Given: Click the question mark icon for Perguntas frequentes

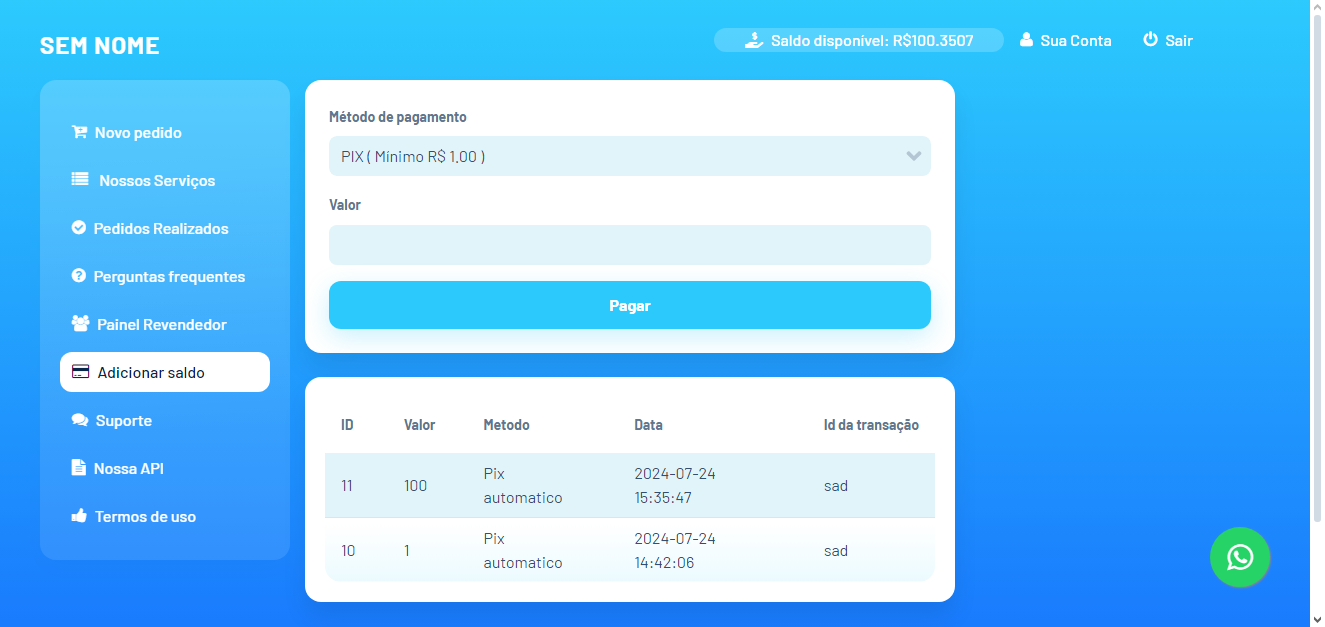Looking at the screenshot, I should pyautogui.click(x=79, y=276).
